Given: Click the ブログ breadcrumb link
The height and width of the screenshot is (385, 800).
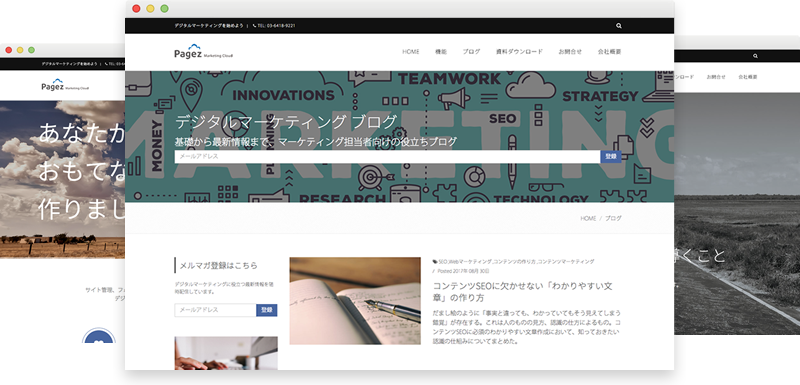Looking at the screenshot, I should coord(613,218).
